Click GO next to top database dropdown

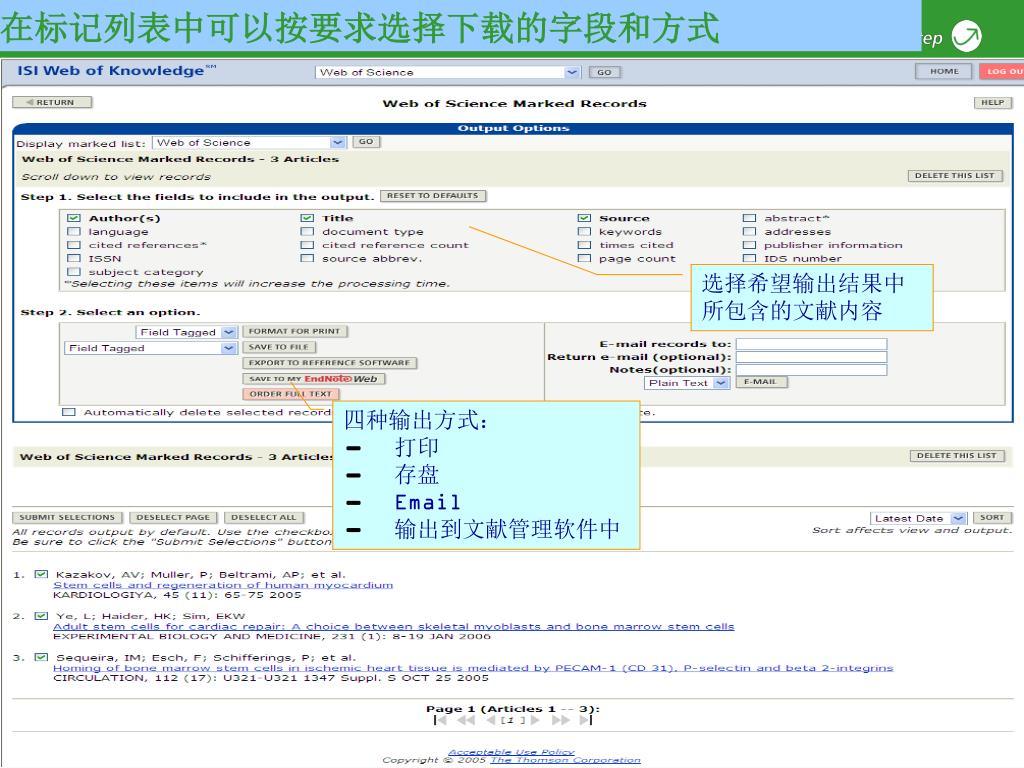point(604,72)
